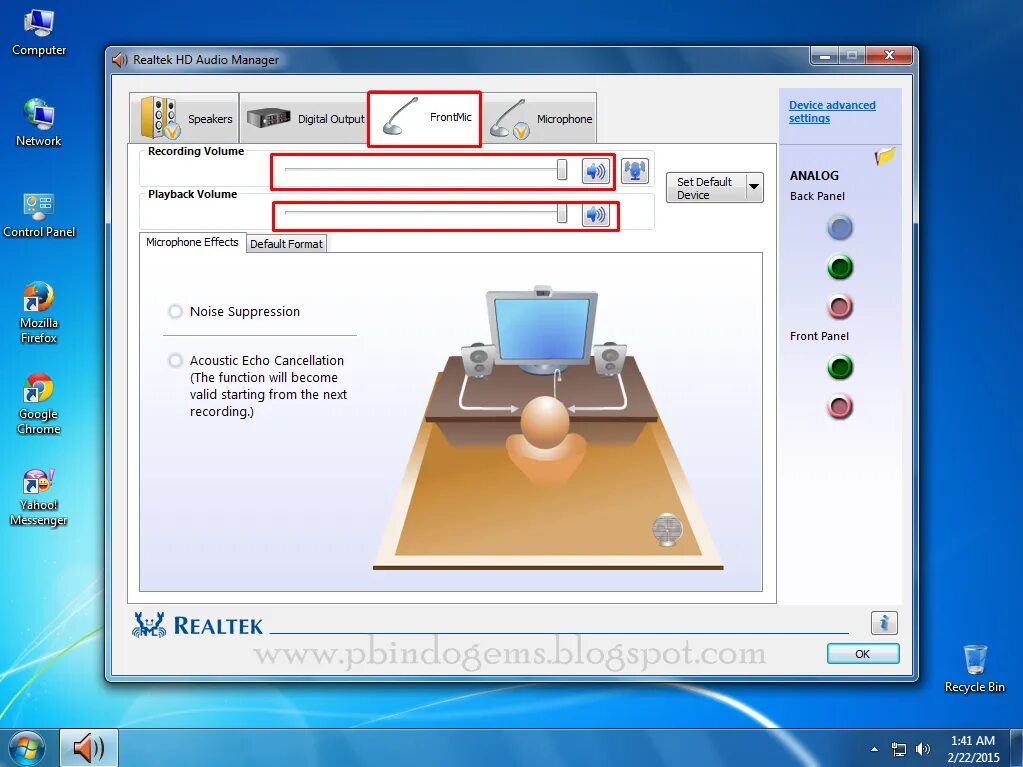Show hidden system tray icons
This screenshot has width=1023, height=767.
point(874,749)
